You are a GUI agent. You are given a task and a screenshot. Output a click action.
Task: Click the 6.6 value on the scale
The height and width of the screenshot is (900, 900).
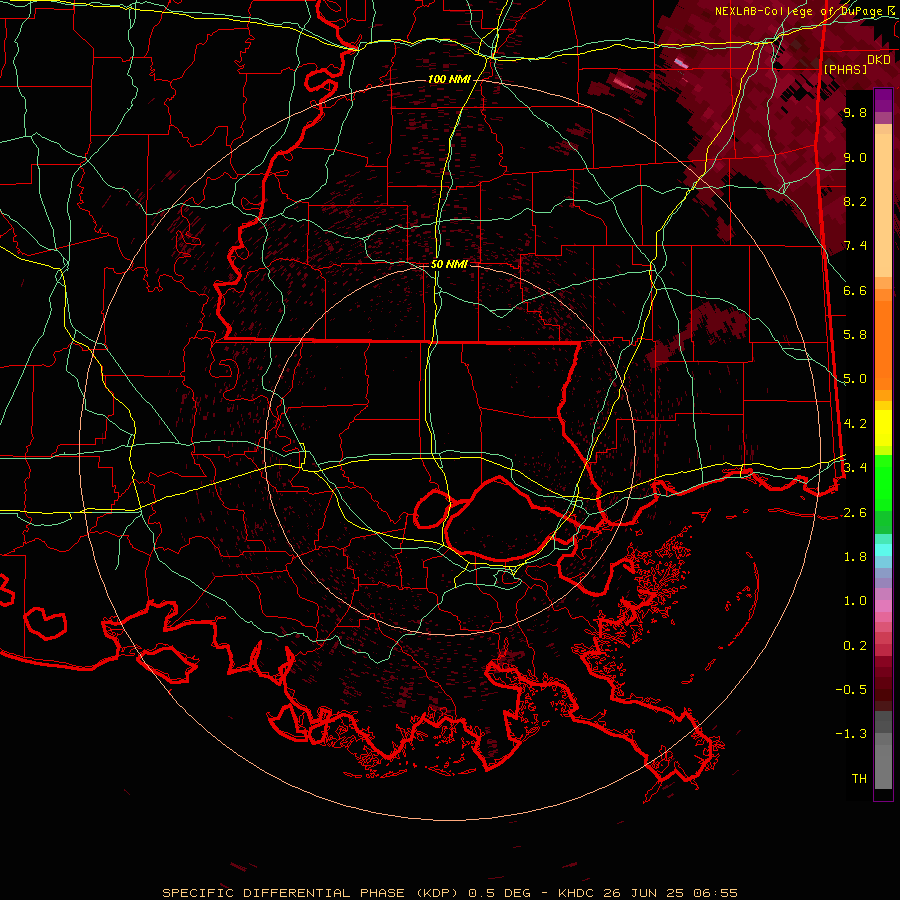pos(855,290)
